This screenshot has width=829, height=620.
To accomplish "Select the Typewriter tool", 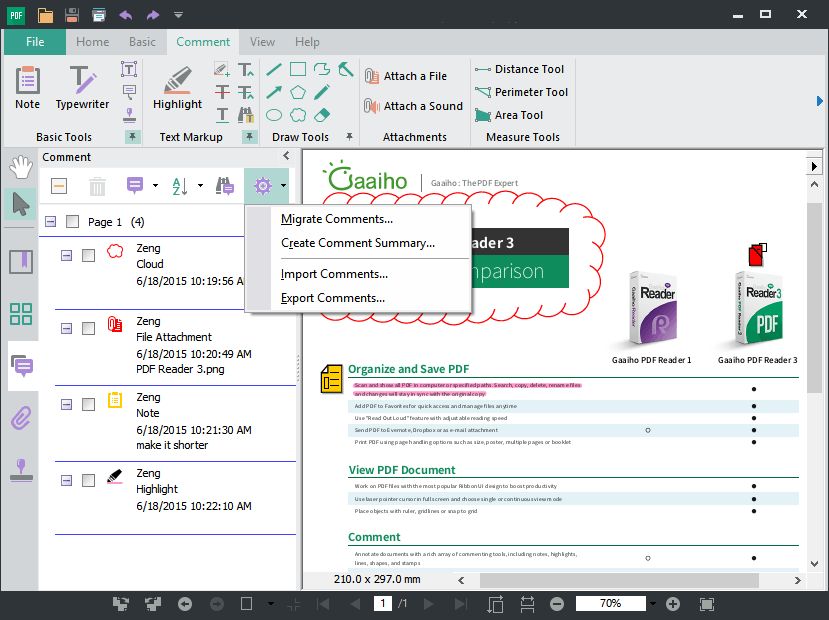I will pos(82,88).
